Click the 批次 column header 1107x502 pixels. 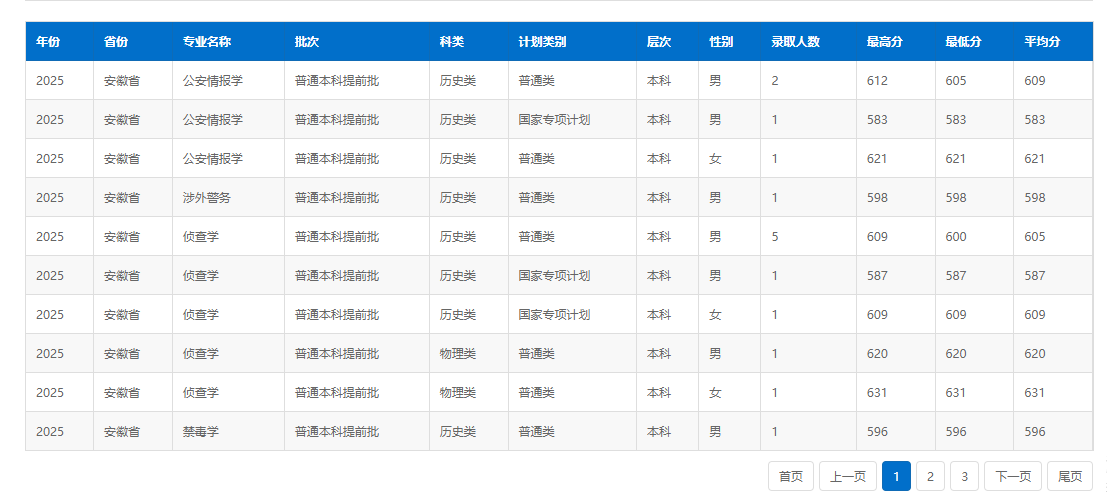tap(307, 42)
